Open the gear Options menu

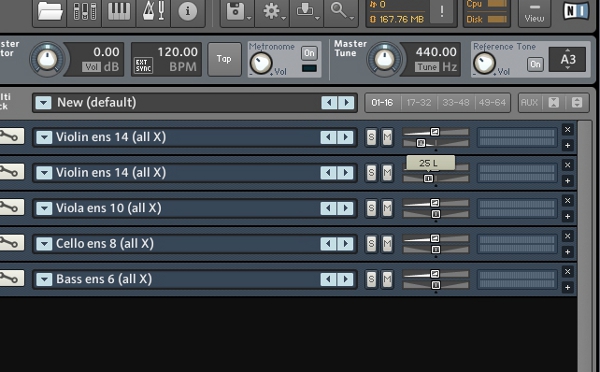272,11
